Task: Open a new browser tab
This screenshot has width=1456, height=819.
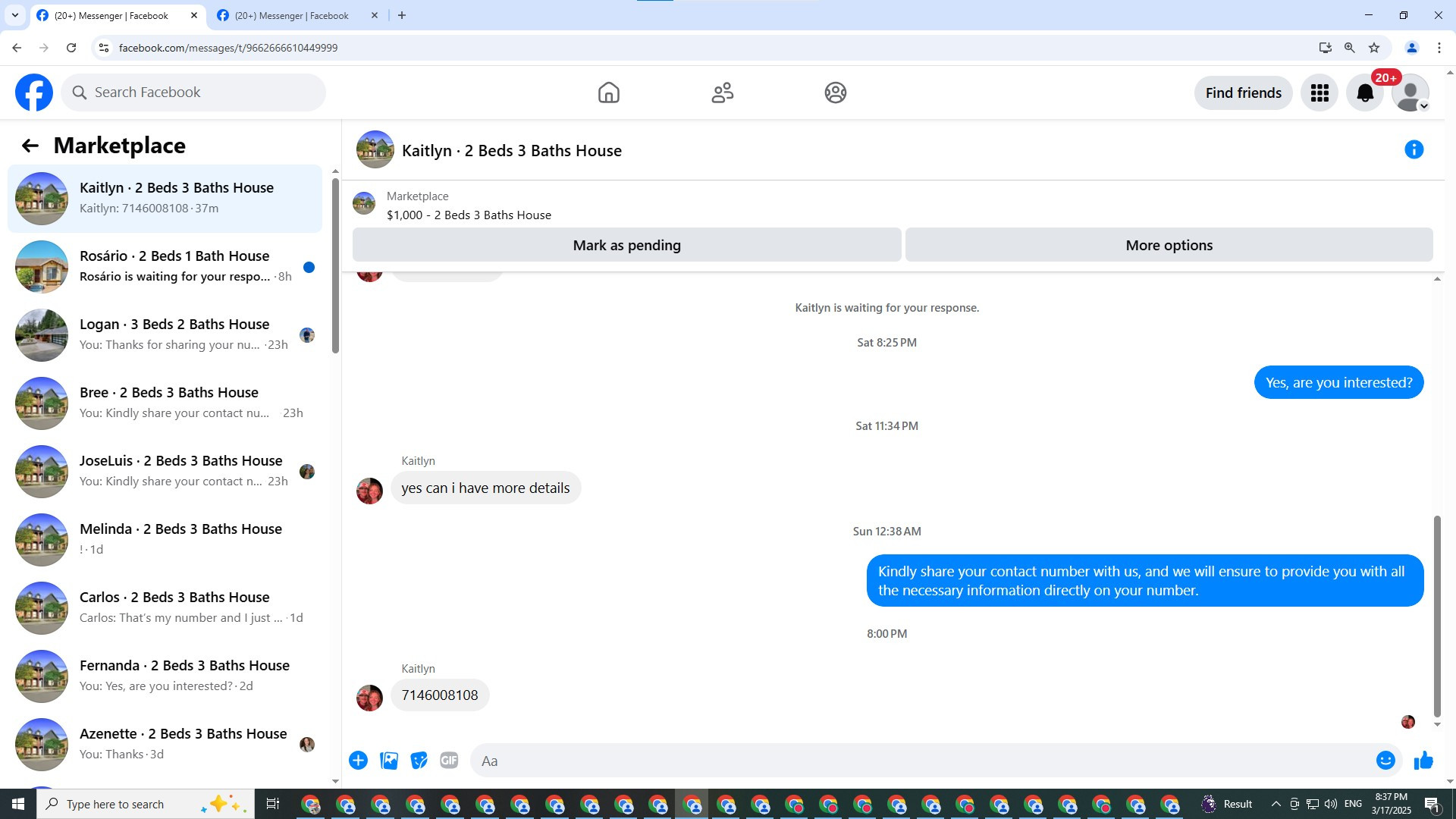Action: point(402,15)
